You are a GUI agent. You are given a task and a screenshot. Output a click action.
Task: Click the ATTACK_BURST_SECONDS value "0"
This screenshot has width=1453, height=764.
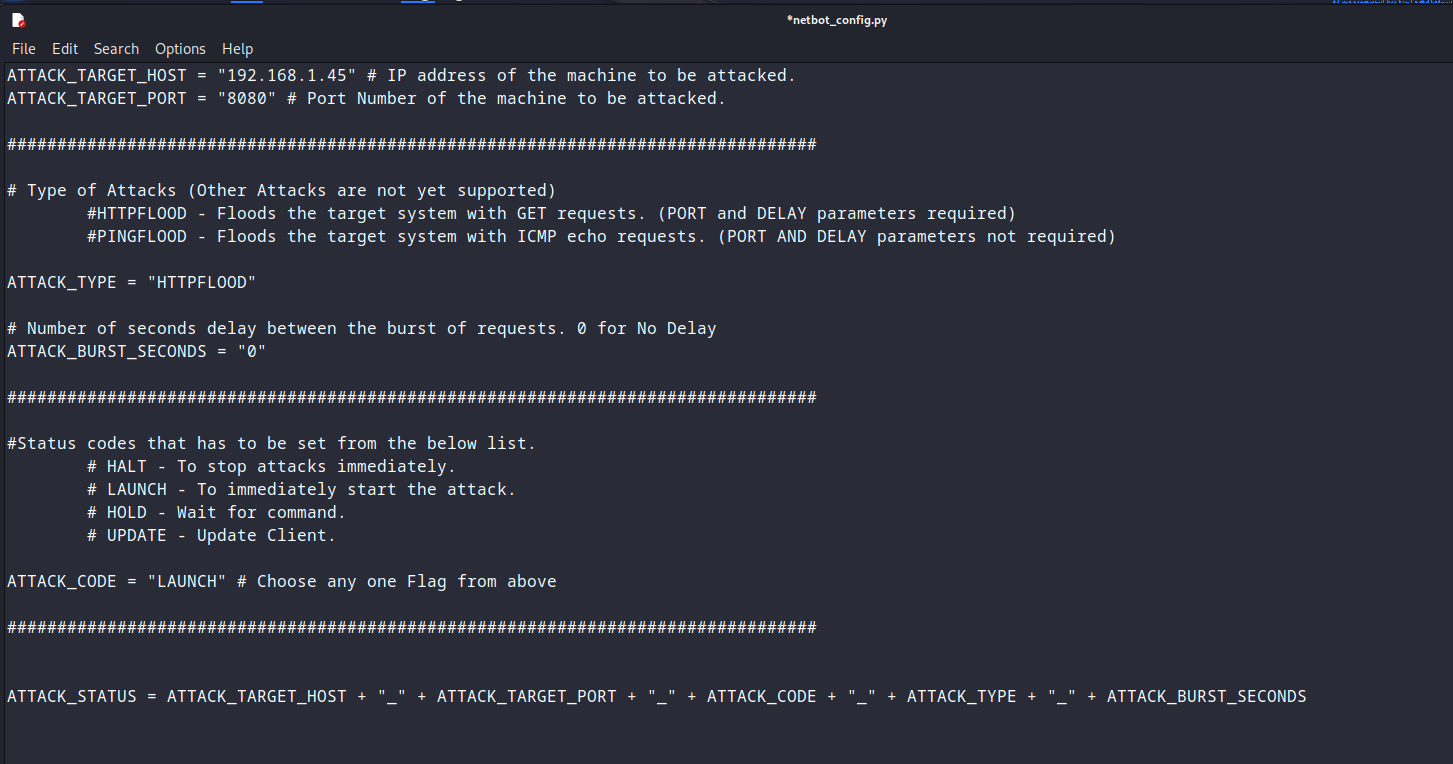coord(250,351)
